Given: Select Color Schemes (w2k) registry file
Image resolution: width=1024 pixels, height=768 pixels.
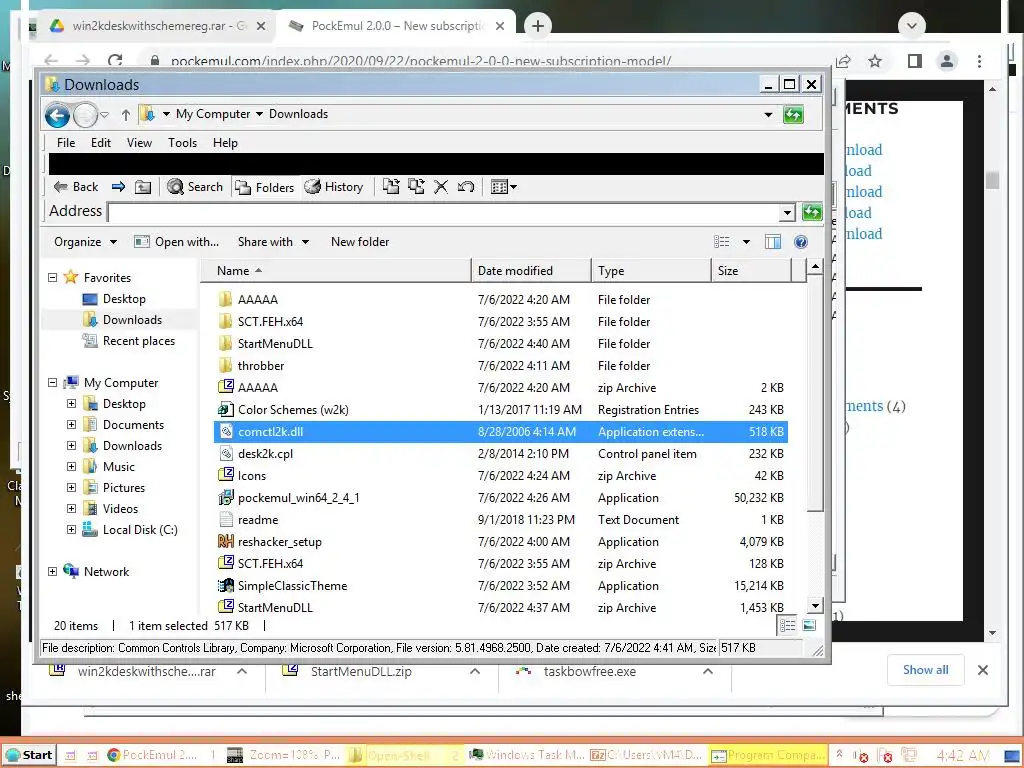Looking at the screenshot, I should [500, 409].
